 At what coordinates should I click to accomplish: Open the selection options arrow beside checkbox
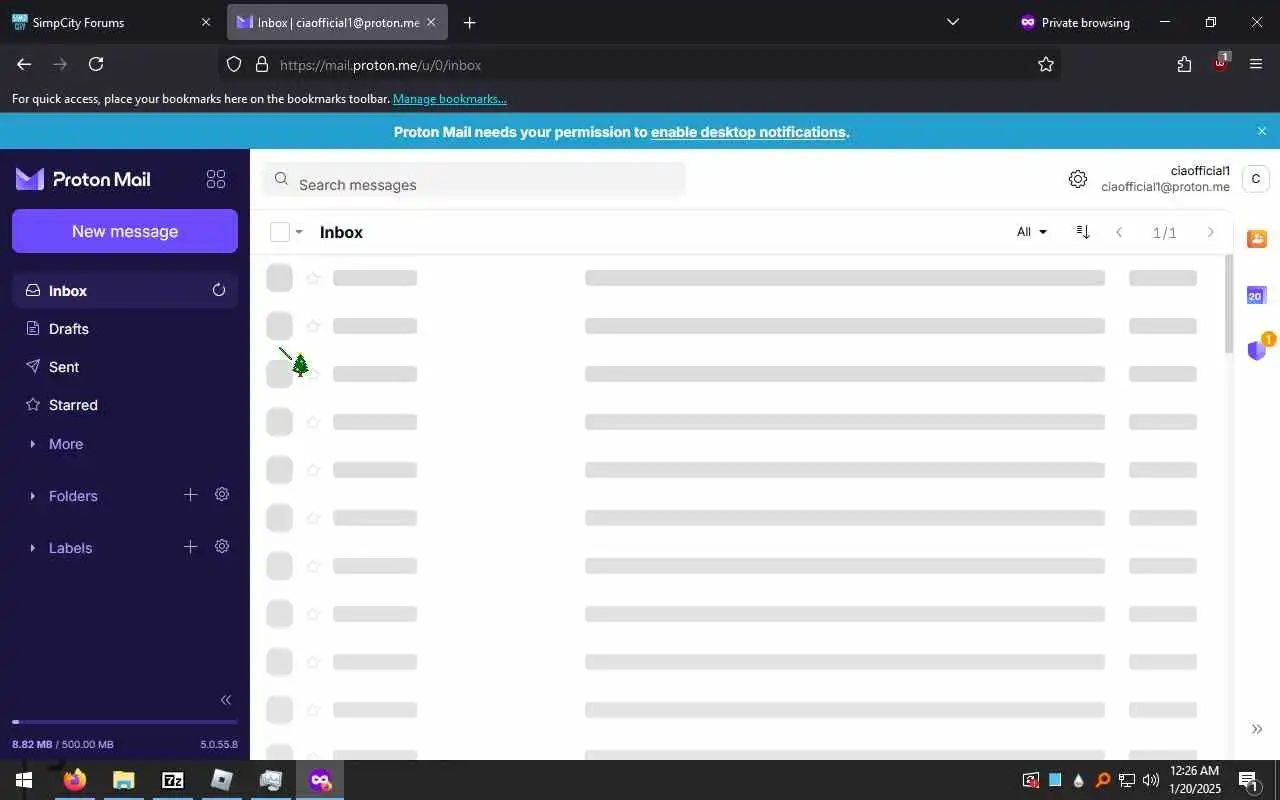pos(298,232)
